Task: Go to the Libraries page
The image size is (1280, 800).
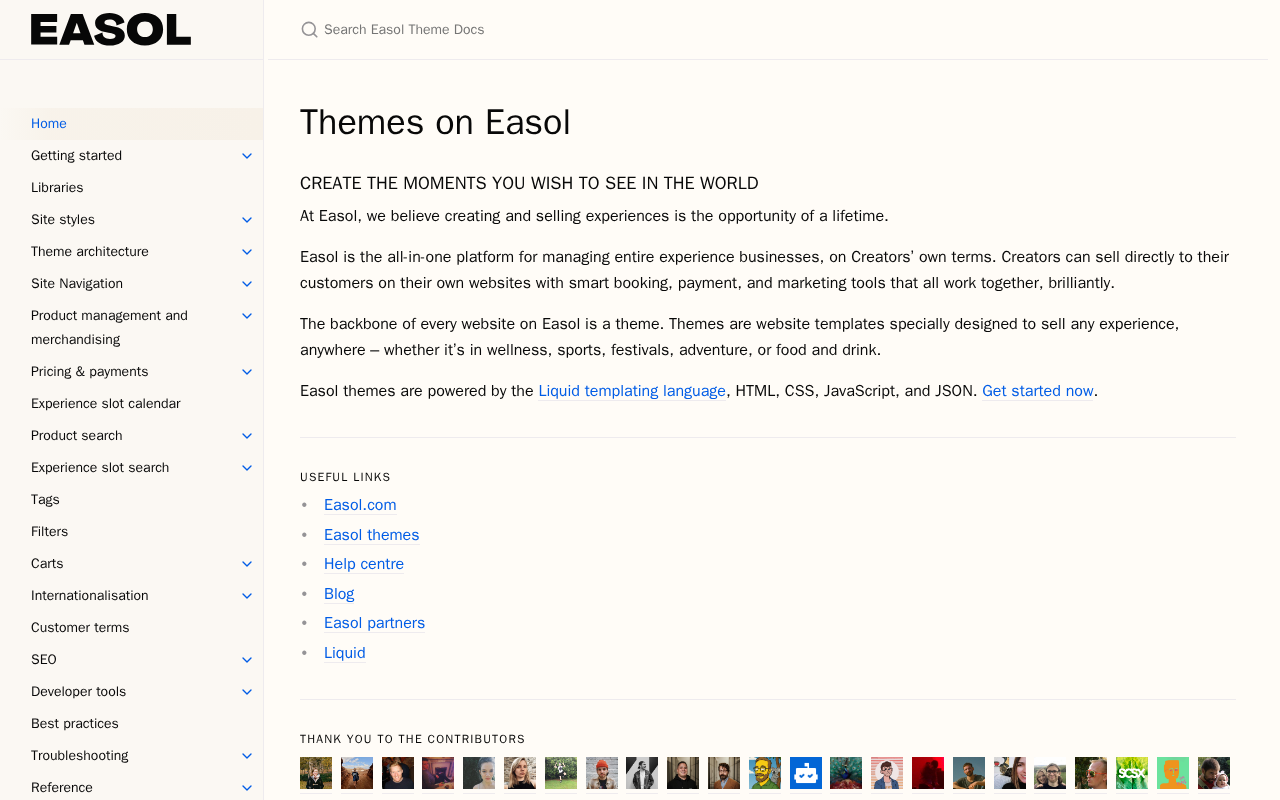Action: coord(57,188)
